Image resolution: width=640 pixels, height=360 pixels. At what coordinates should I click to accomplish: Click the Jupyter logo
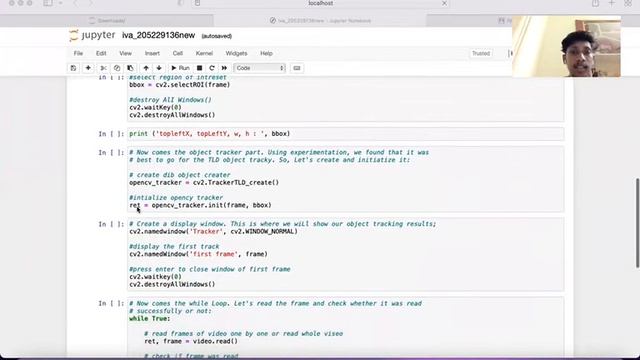92,36
